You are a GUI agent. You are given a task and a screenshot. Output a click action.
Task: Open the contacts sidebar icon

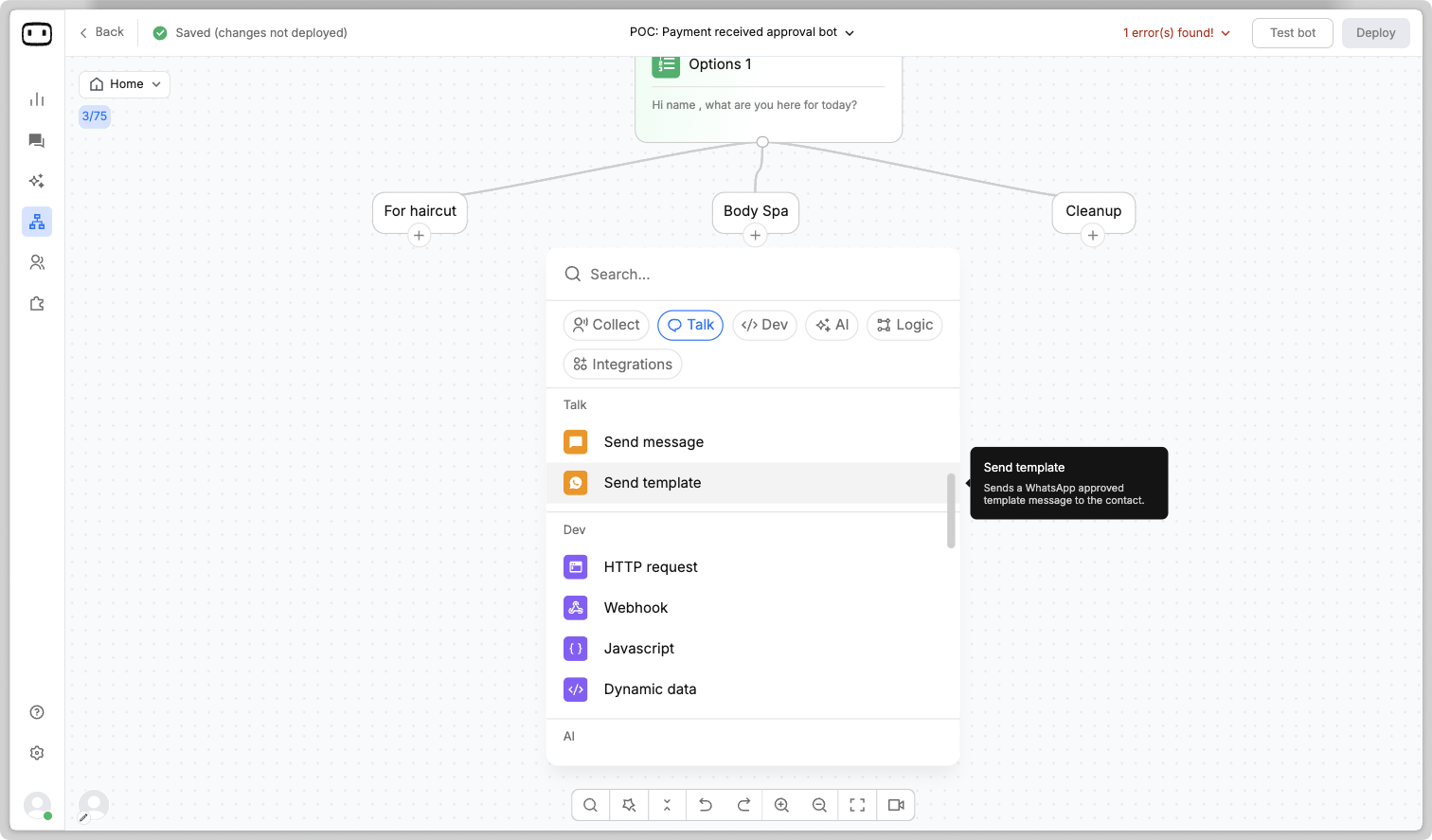click(x=37, y=262)
